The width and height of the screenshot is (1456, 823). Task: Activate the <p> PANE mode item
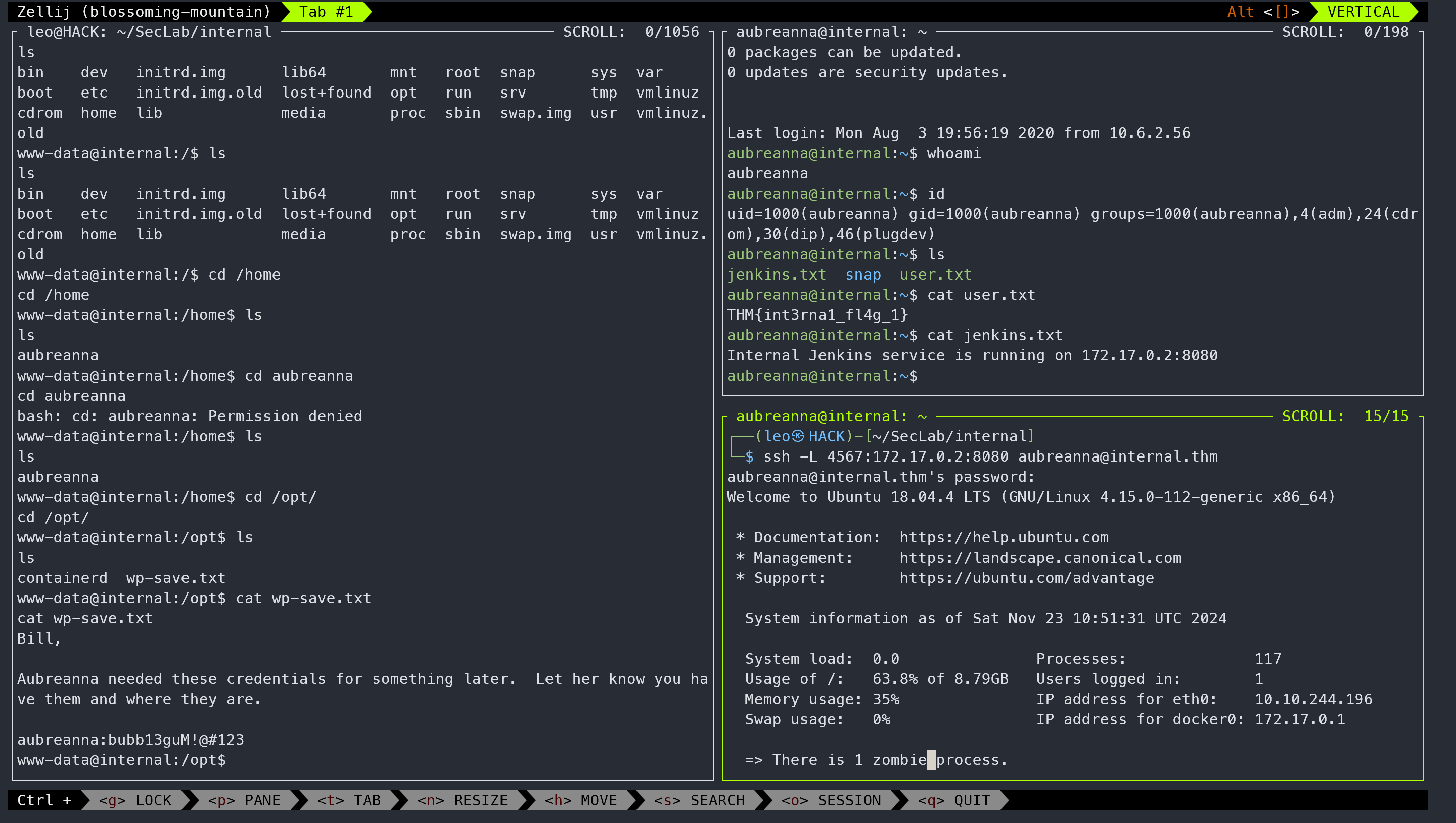(244, 800)
